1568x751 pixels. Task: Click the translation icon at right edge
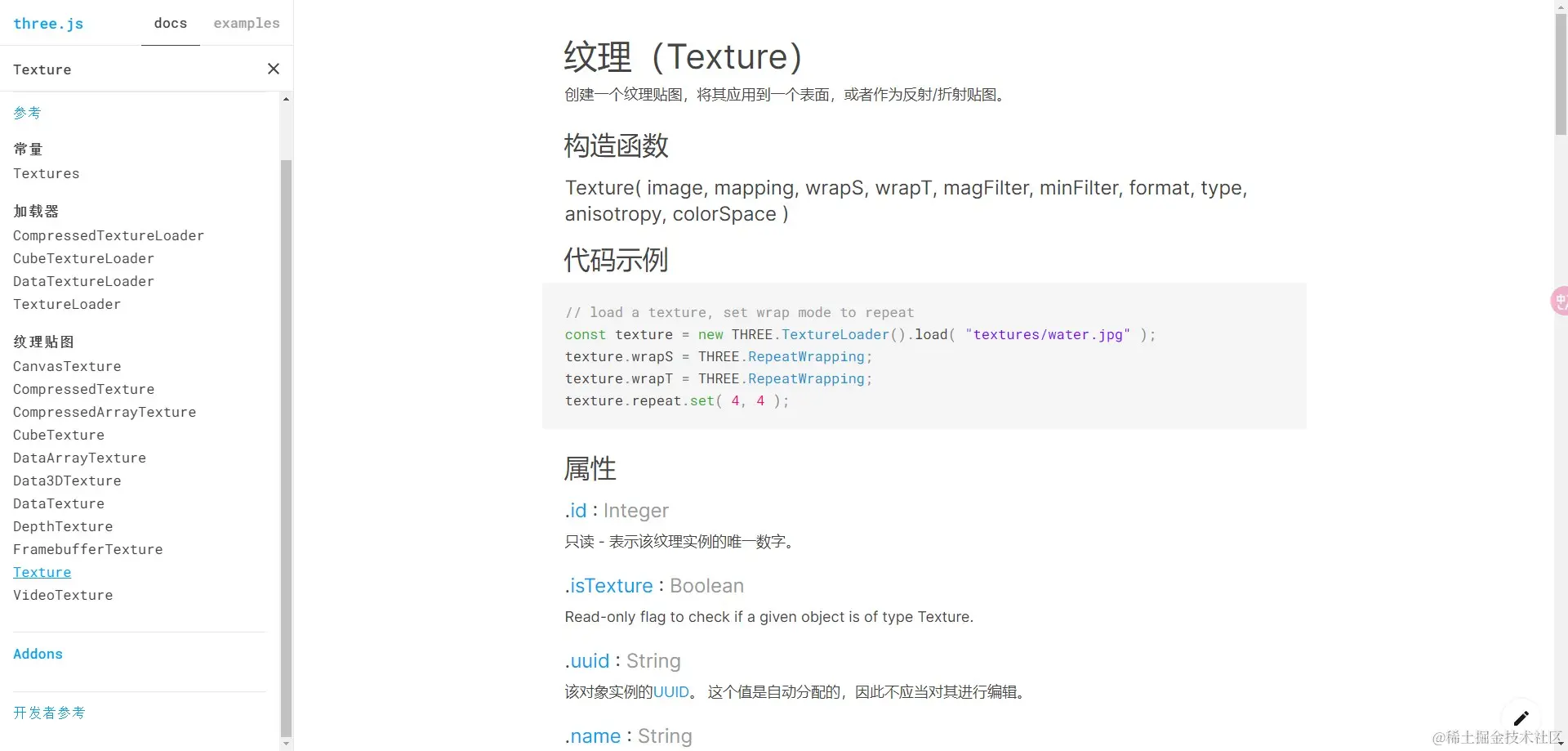pos(1560,301)
